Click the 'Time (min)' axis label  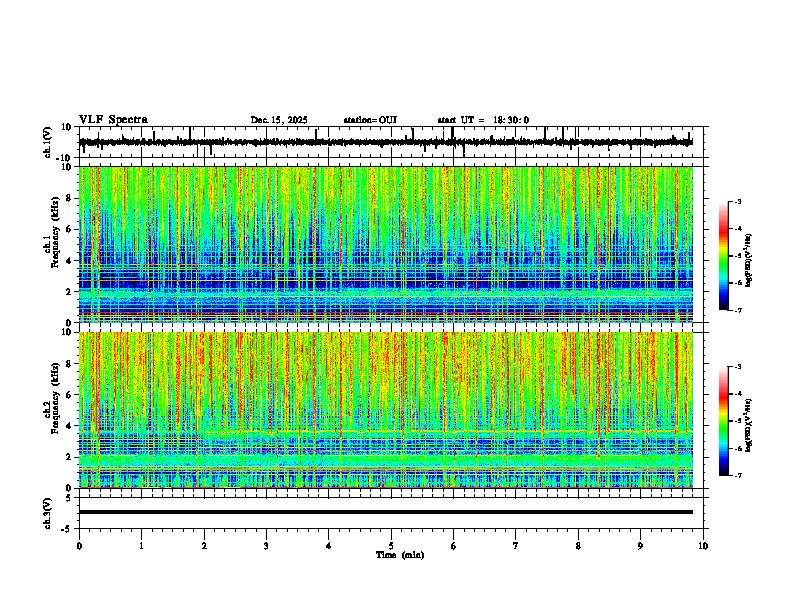point(400,555)
